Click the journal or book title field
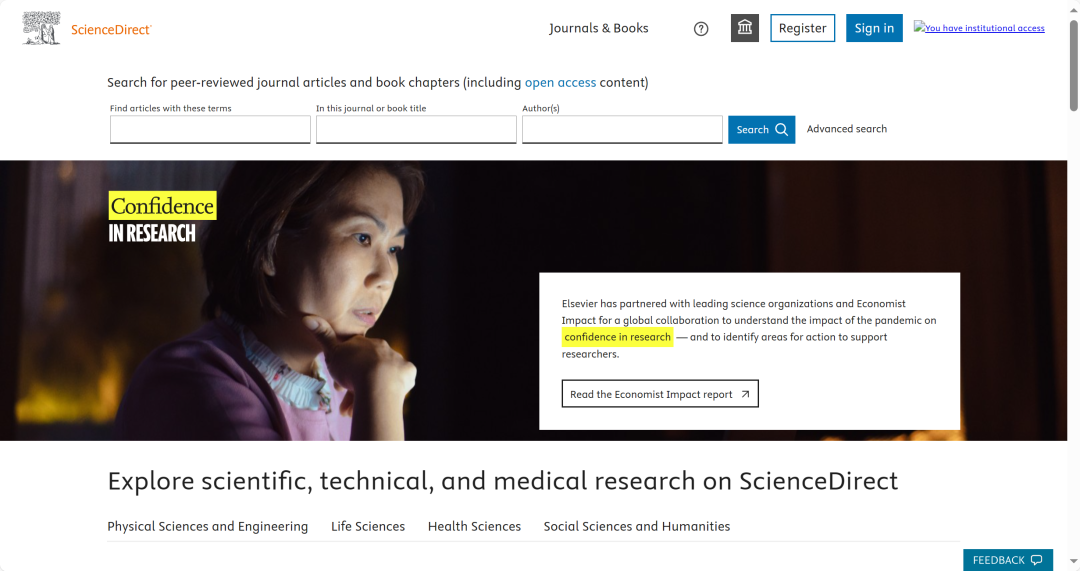The width and height of the screenshot is (1080, 571). (416, 130)
